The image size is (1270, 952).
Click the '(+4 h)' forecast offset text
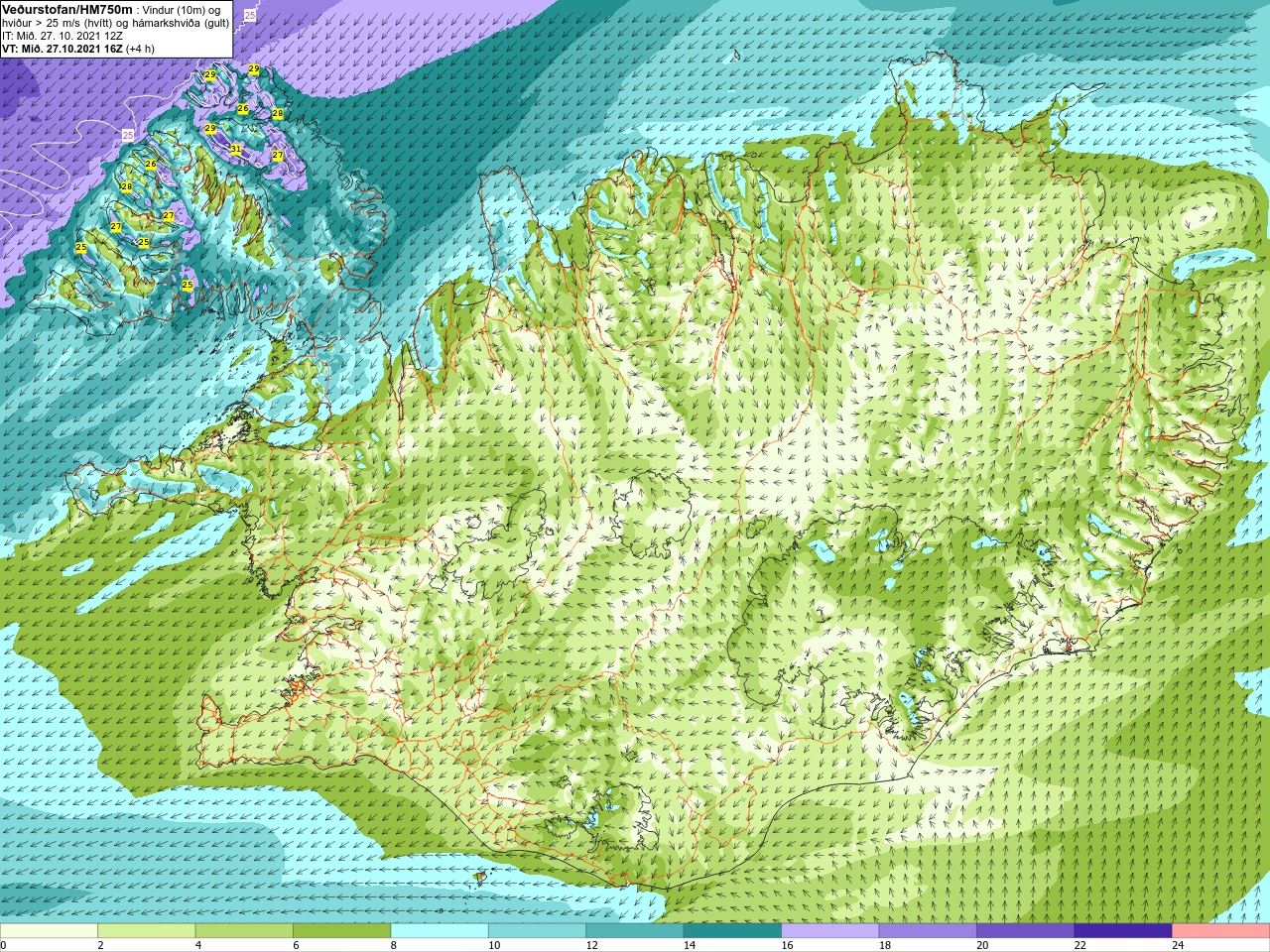[x=140, y=49]
